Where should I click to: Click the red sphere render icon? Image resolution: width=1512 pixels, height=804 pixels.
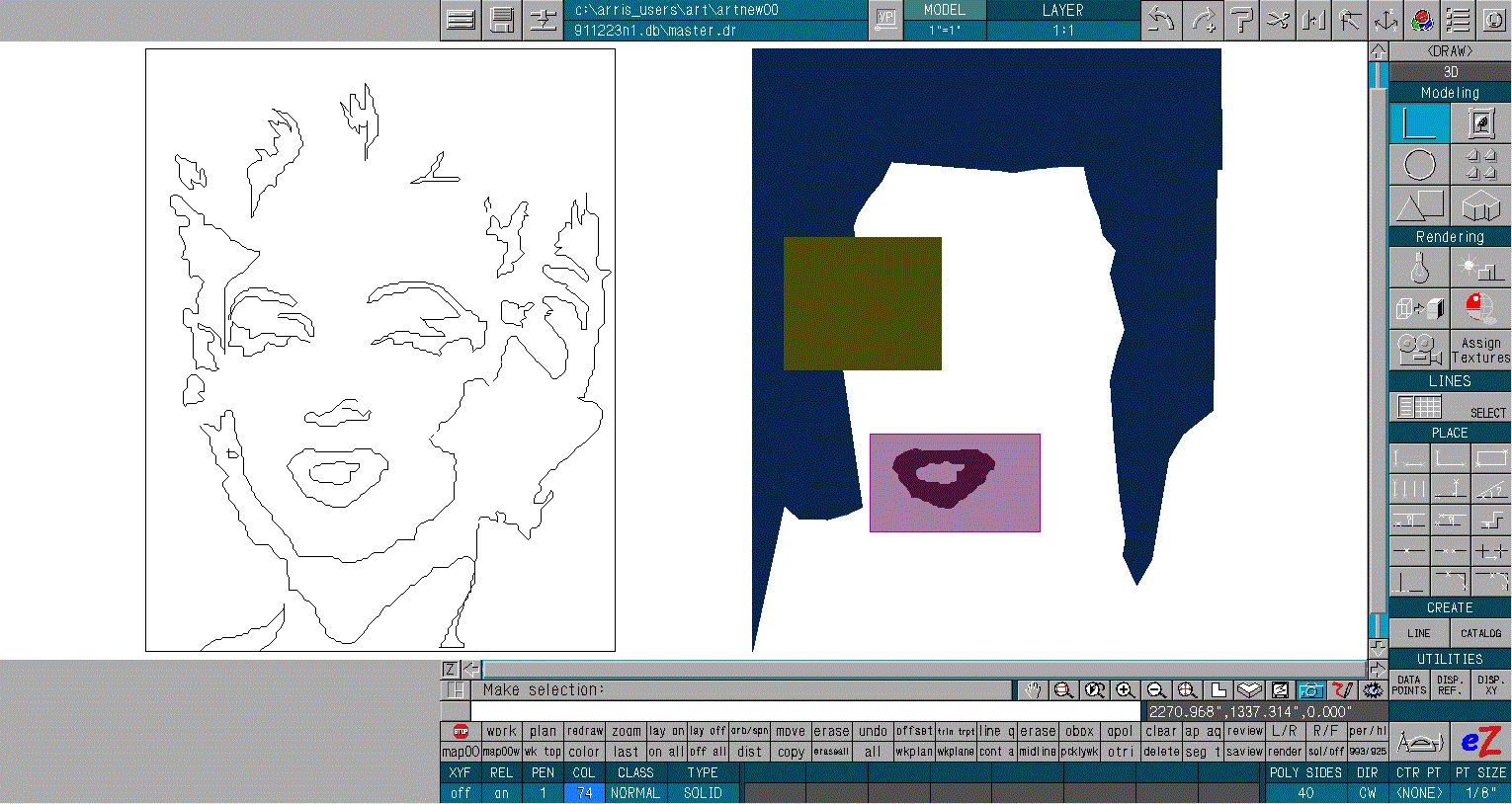click(x=1480, y=308)
